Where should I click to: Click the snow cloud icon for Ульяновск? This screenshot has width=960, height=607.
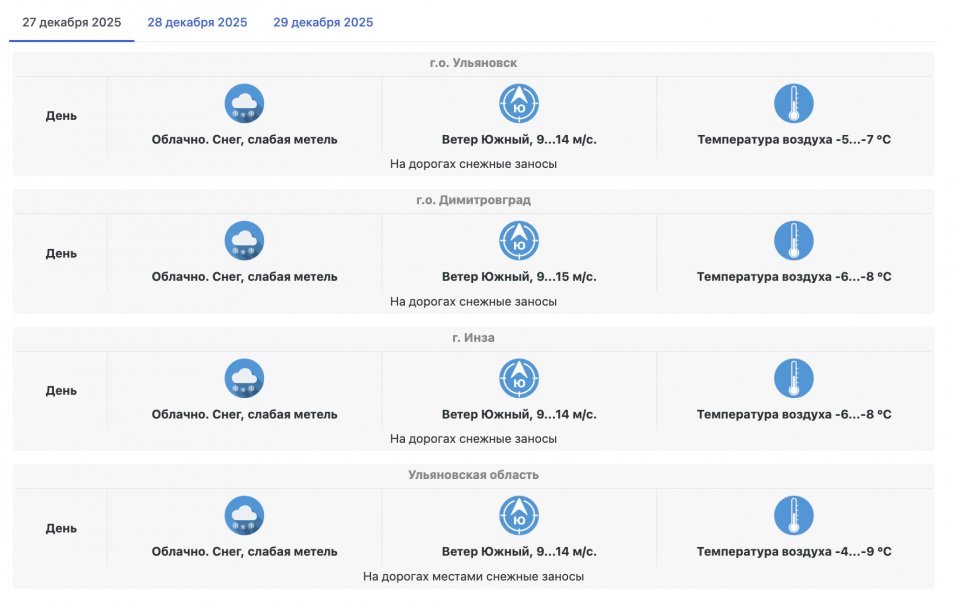(x=244, y=104)
